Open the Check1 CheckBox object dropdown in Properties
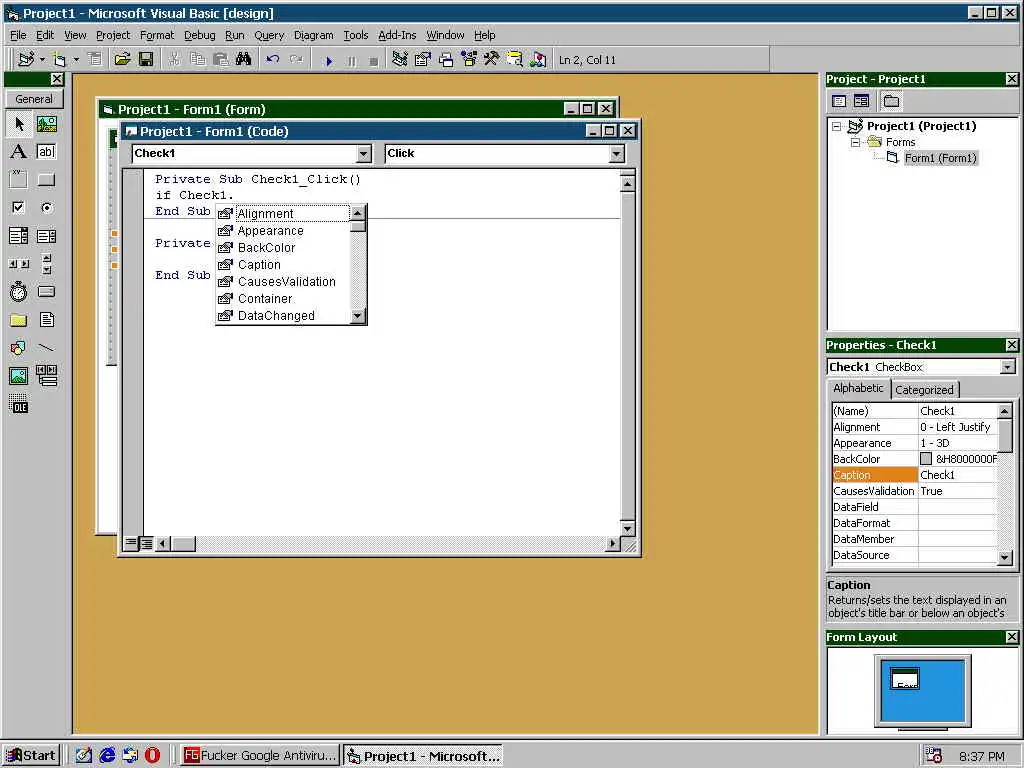 (x=1008, y=367)
